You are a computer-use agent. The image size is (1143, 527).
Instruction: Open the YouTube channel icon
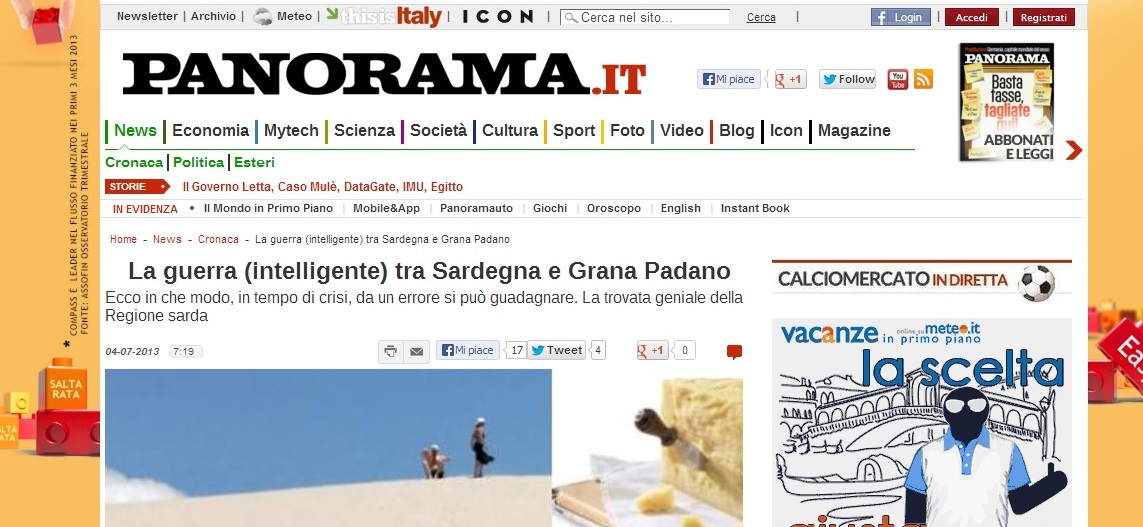click(x=897, y=79)
